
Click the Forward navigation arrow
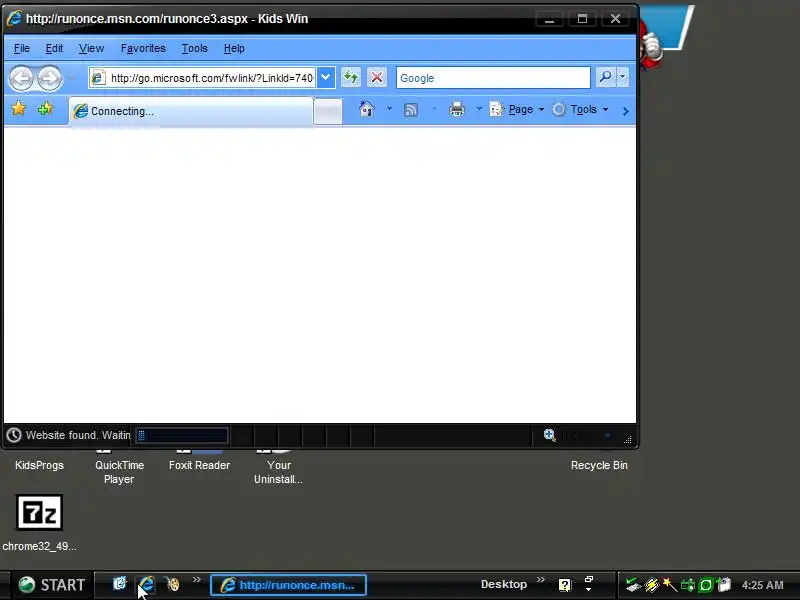tap(49, 78)
